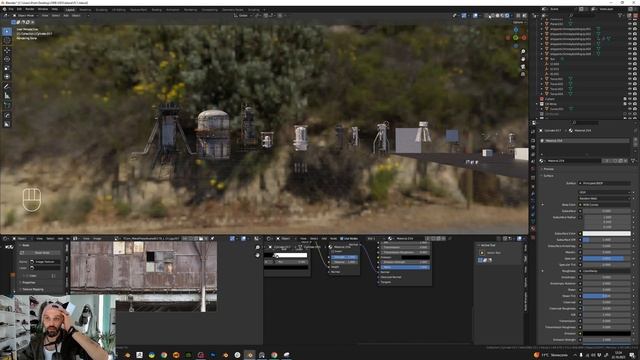Viewport: 640px width, 360px height.
Task: Toggle Use Nodes checkbox in node editor
Action: point(342,238)
